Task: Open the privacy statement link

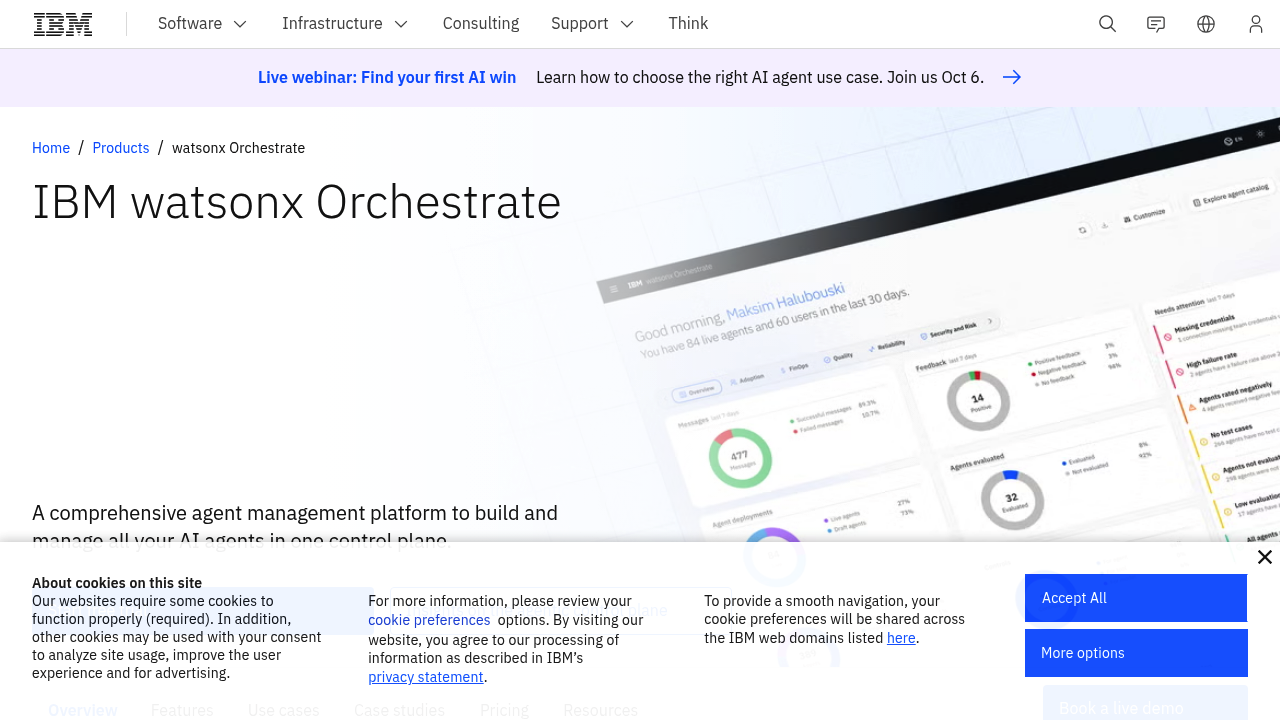Action: click(426, 677)
